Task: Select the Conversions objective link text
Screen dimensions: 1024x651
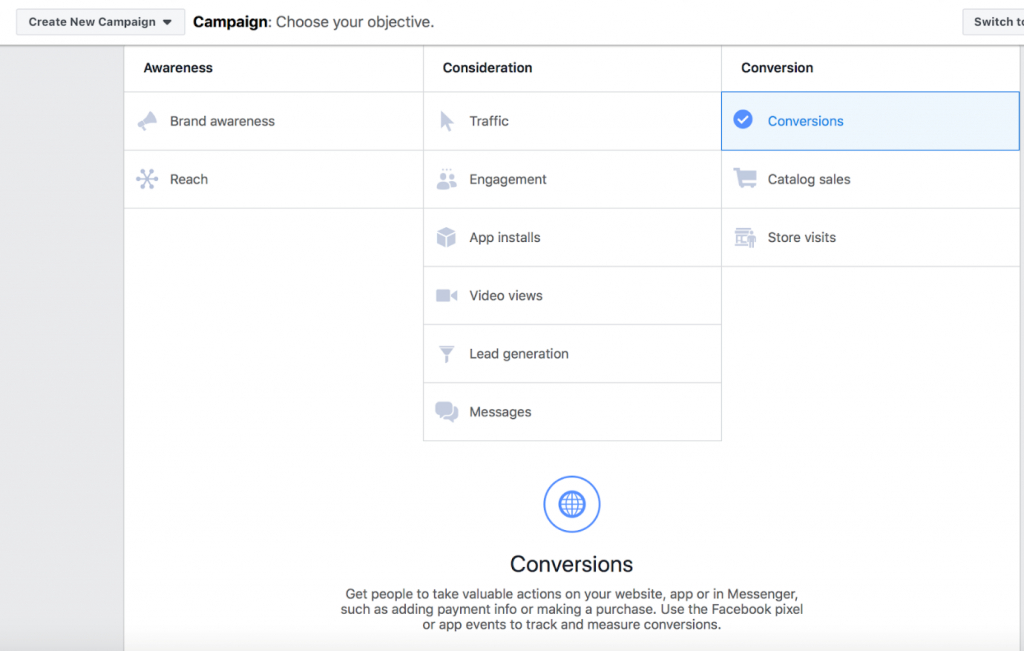Action: click(x=805, y=120)
